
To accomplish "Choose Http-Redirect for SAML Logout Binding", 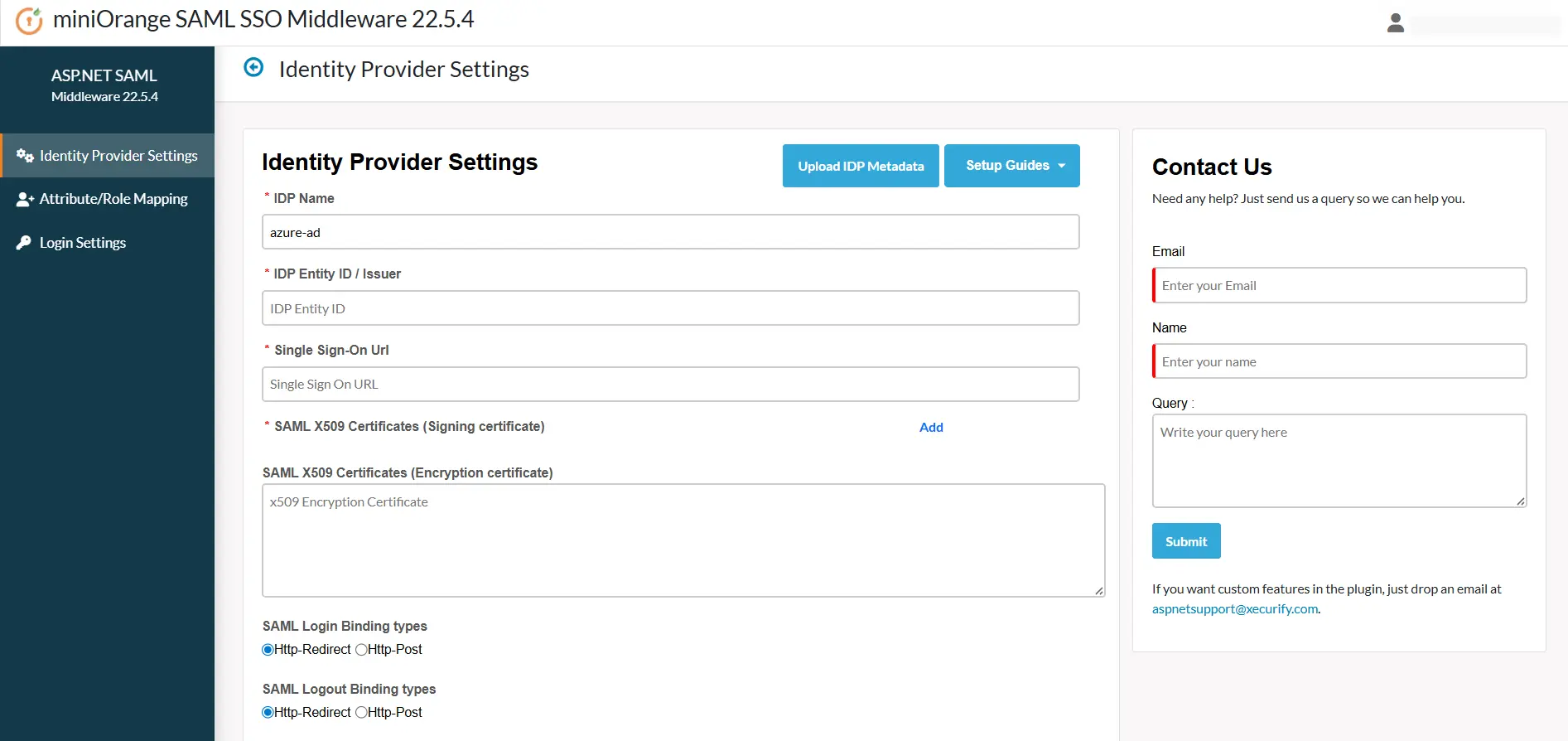I will [x=268, y=713].
